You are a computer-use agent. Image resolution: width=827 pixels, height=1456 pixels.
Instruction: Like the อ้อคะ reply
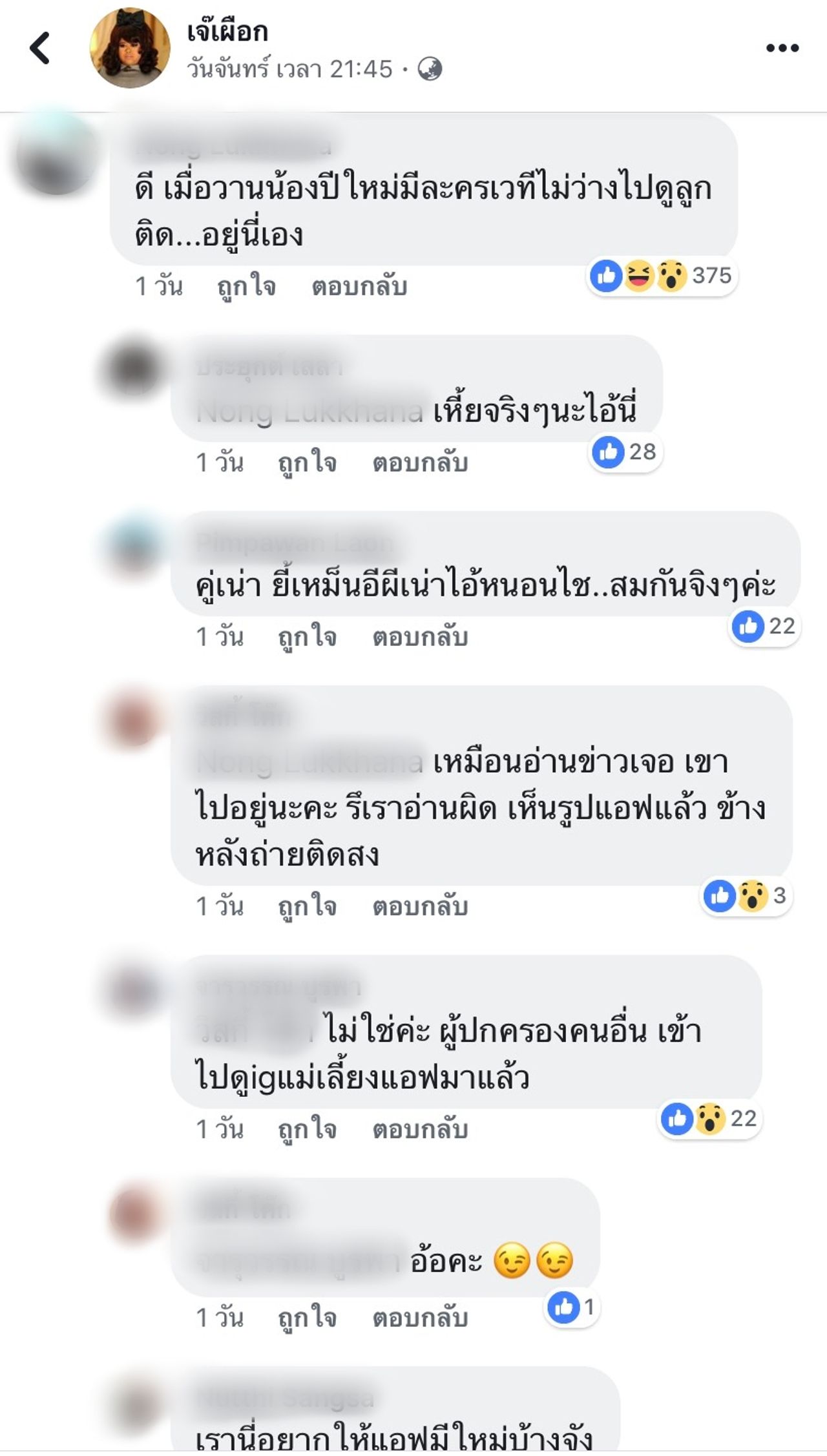coord(307,1318)
